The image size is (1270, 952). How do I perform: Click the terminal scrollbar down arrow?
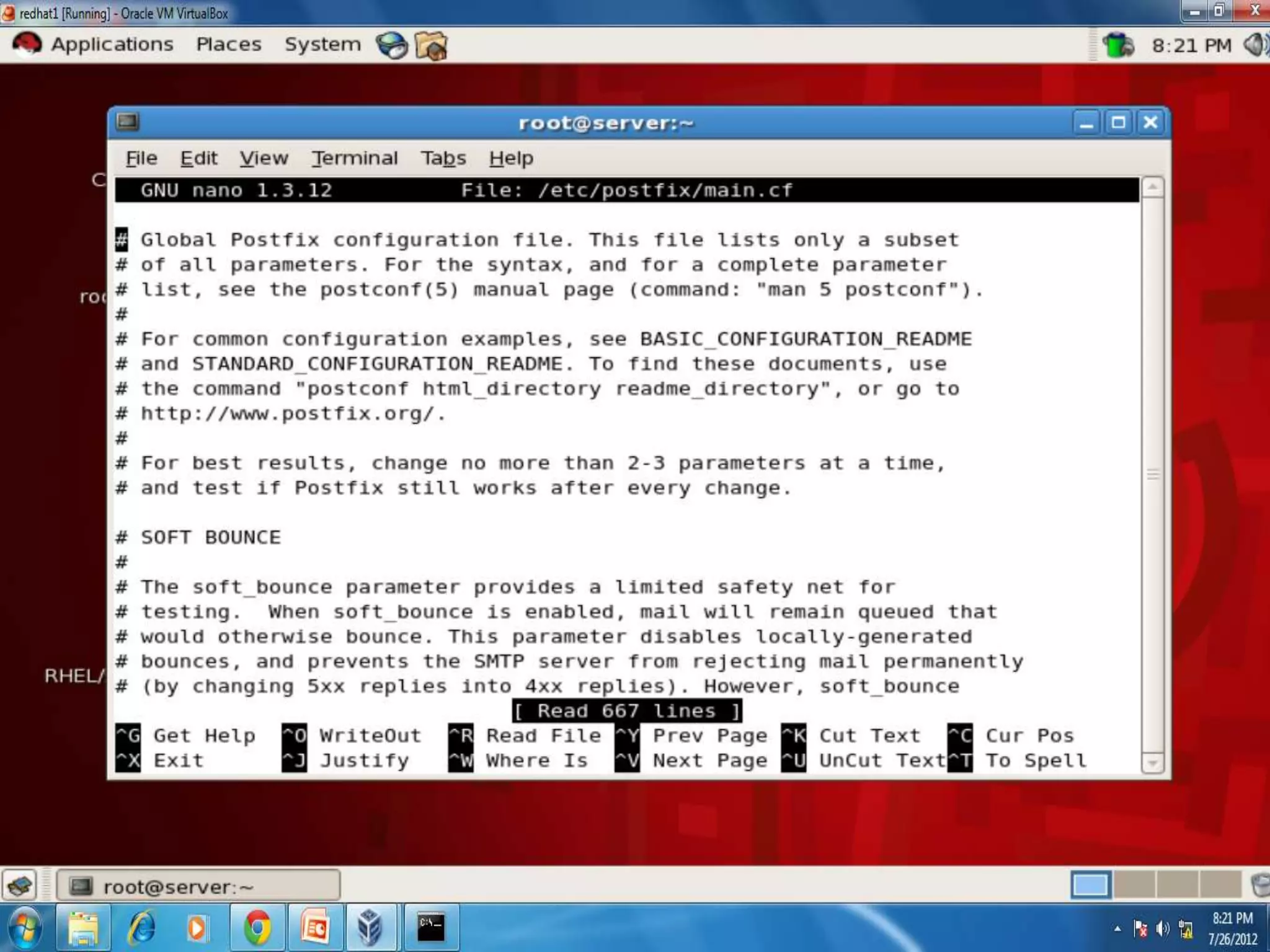(1152, 763)
